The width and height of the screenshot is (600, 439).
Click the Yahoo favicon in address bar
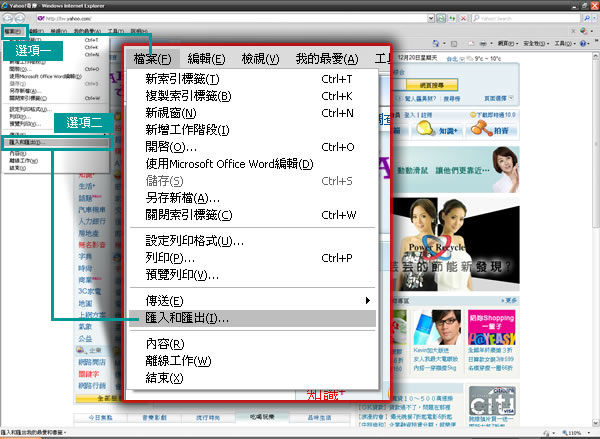tap(41, 18)
